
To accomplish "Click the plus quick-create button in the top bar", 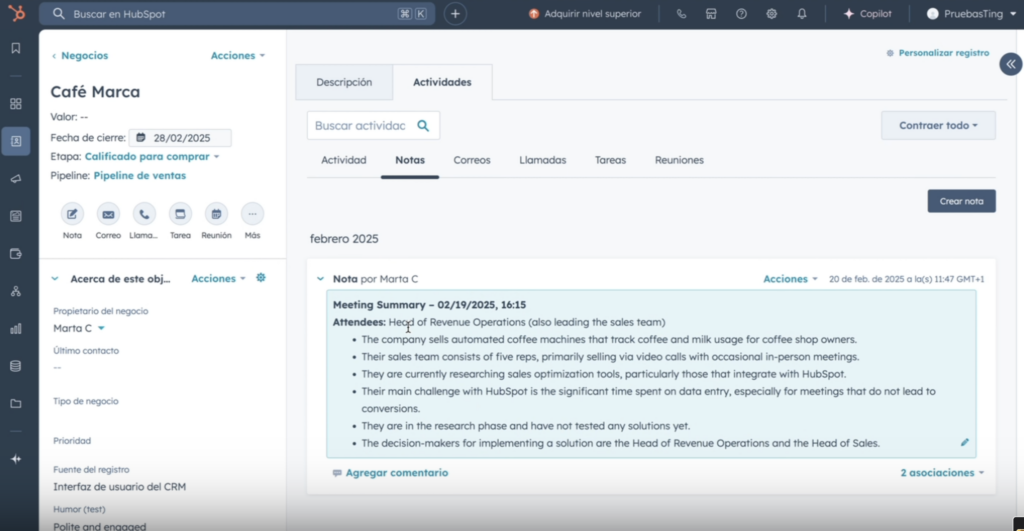I will pos(455,14).
